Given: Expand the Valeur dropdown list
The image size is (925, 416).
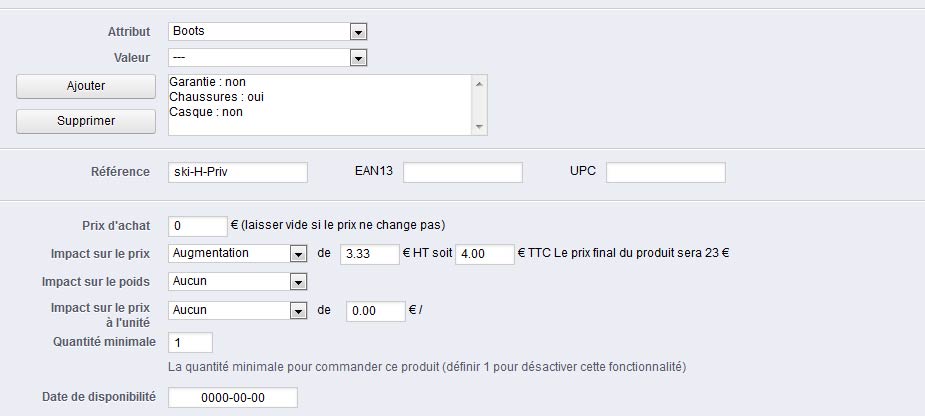Looking at the screenshot, I should [267, 58].
